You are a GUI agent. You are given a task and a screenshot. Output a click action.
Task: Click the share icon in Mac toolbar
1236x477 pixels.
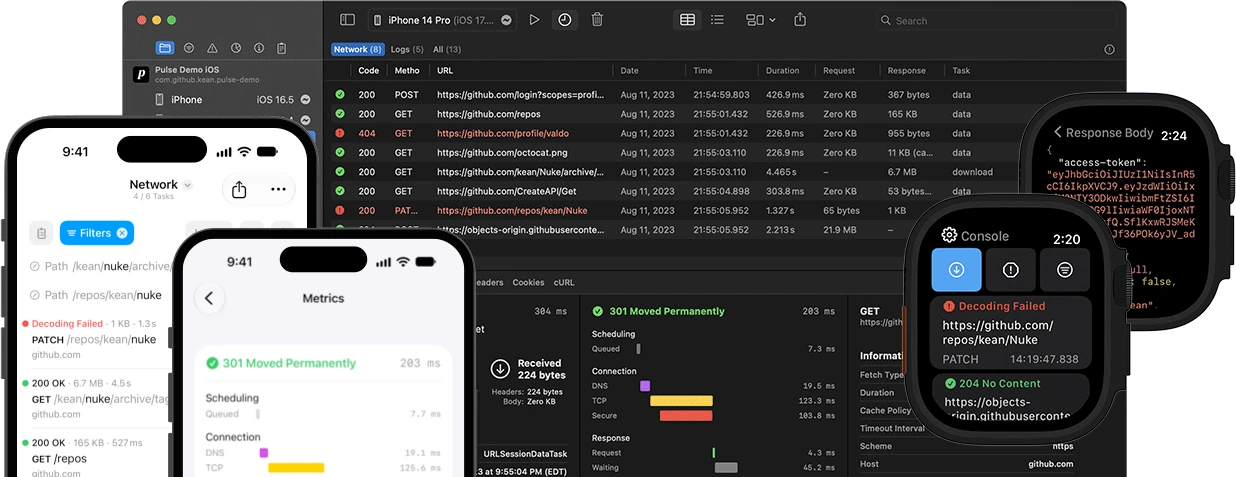[x=800, y=20]
